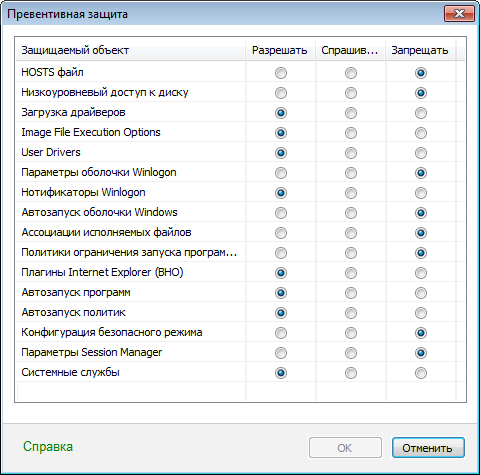Click the OK button
The image size is (480, 475).
[x=345, y=448]
